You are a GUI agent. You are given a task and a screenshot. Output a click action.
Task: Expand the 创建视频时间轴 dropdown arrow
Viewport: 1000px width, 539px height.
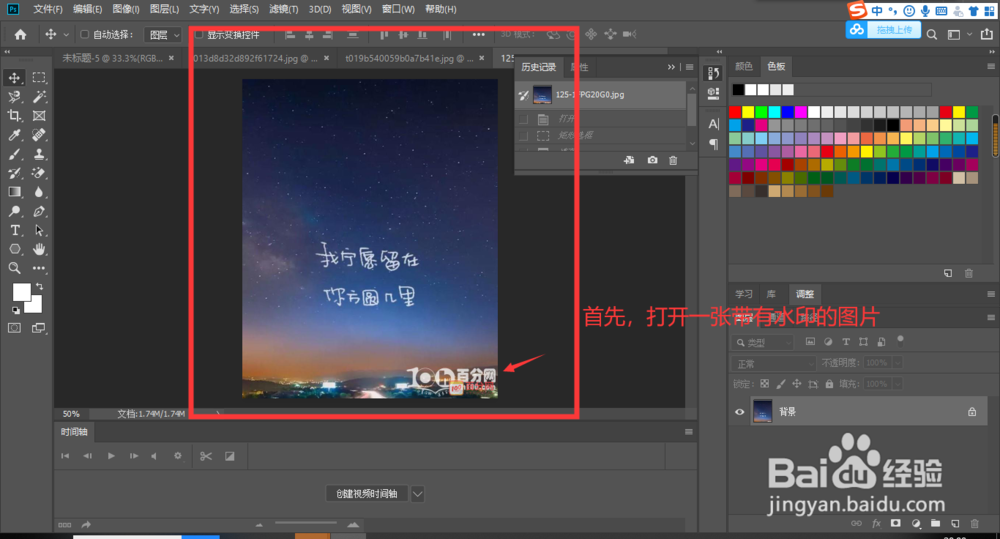coord(417,494)
